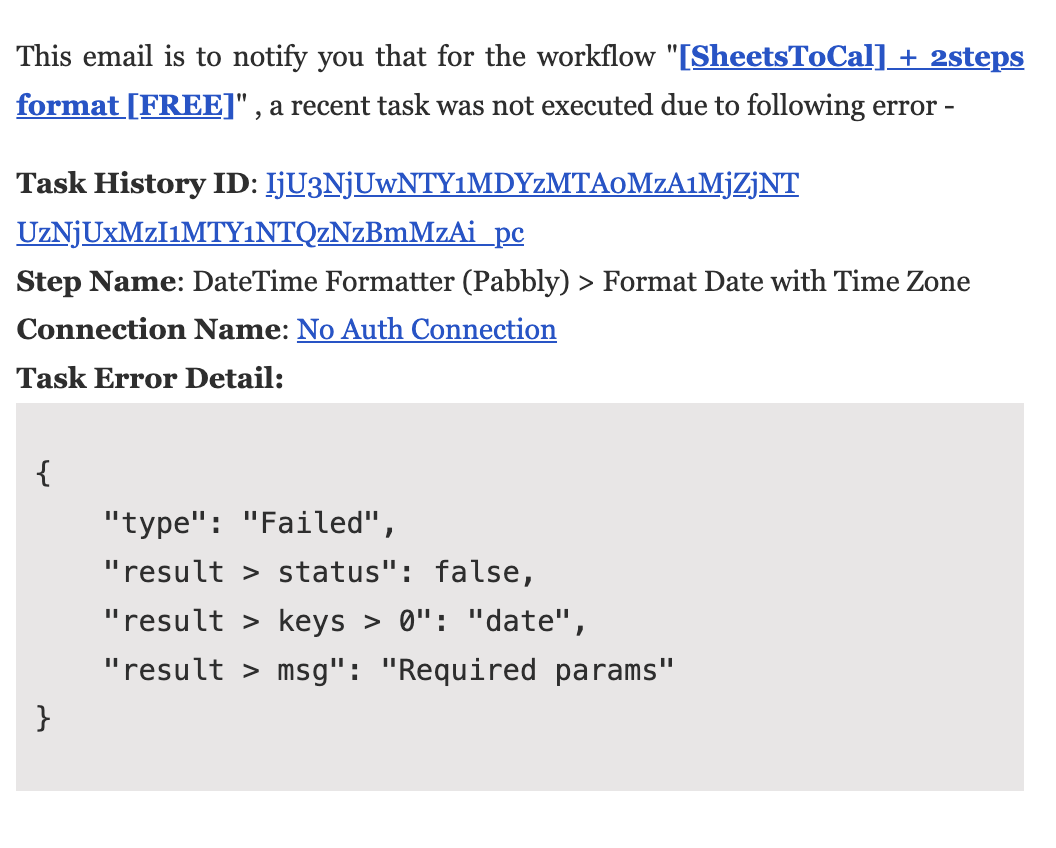Click the "Required params" message value
This screenshot has width=1056, height=848.
point(529,670)
